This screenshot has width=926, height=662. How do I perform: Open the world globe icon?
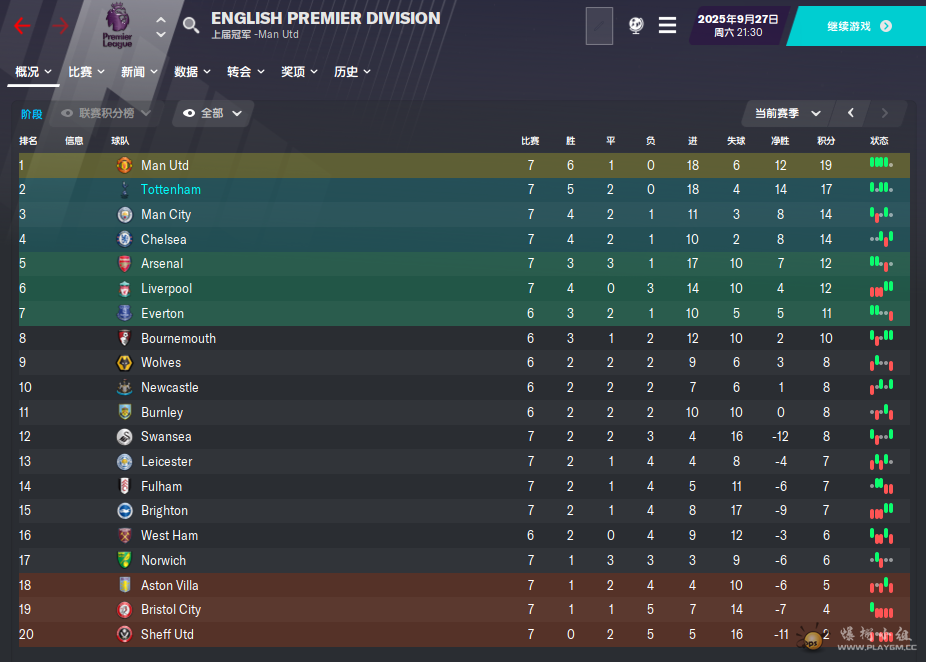(x=636, y=25)
